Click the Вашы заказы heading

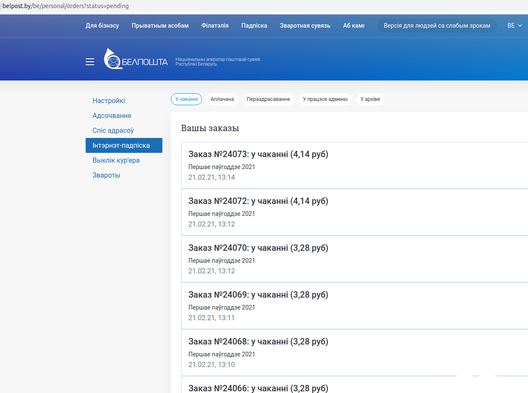(210, 128)
